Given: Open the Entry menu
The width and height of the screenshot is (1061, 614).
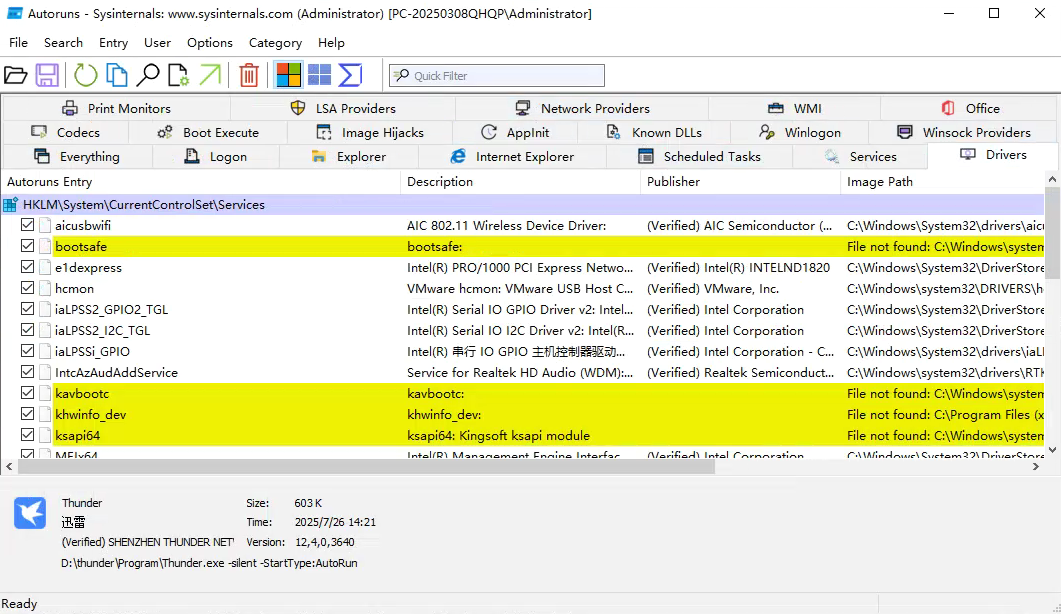Looking at the screenshot, I should (x=113, y=43).
